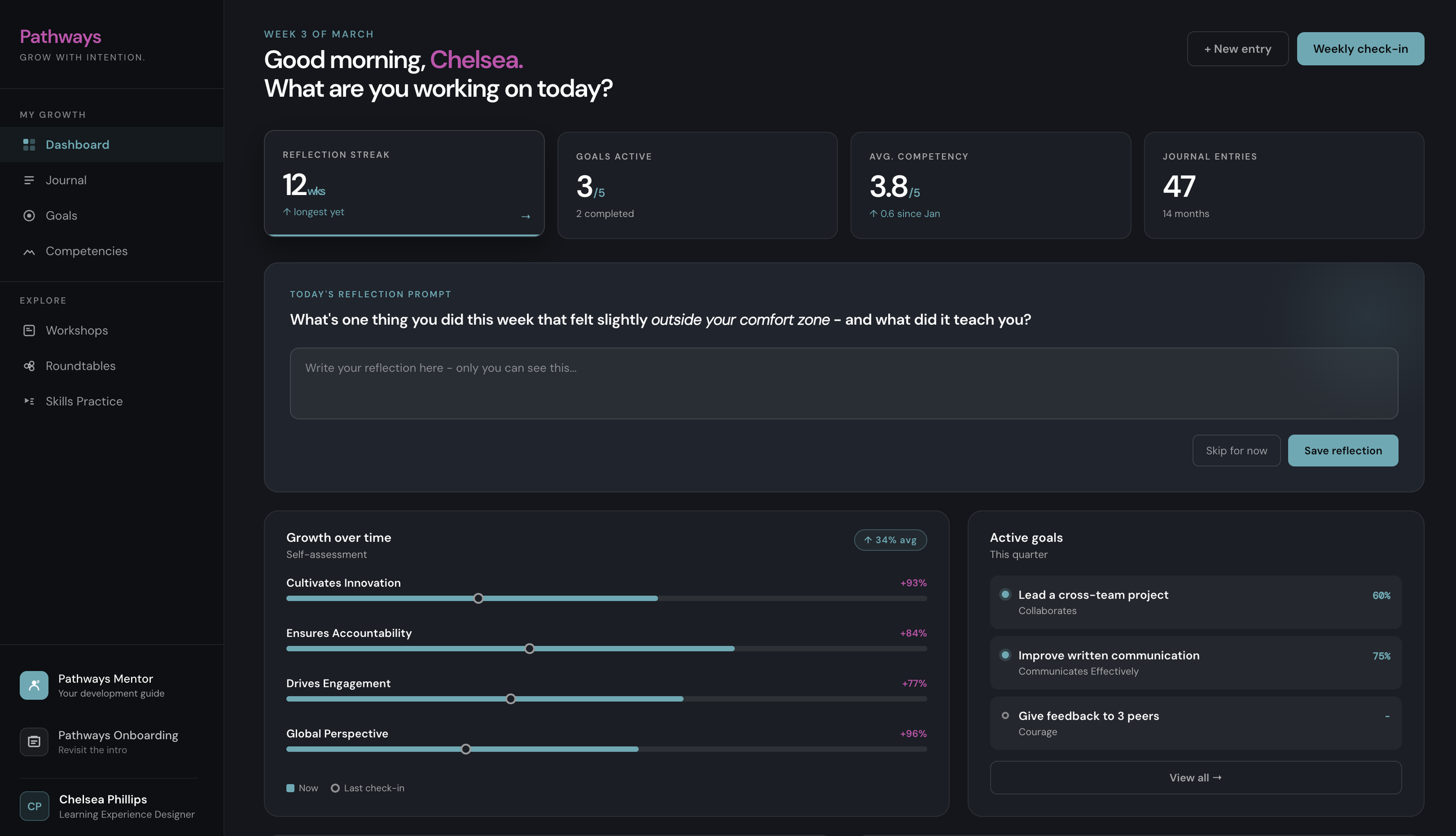The width and height of the screenshot is (1456, 836).
Task: Expand Active goals with View all
Action: (1195, 777)
